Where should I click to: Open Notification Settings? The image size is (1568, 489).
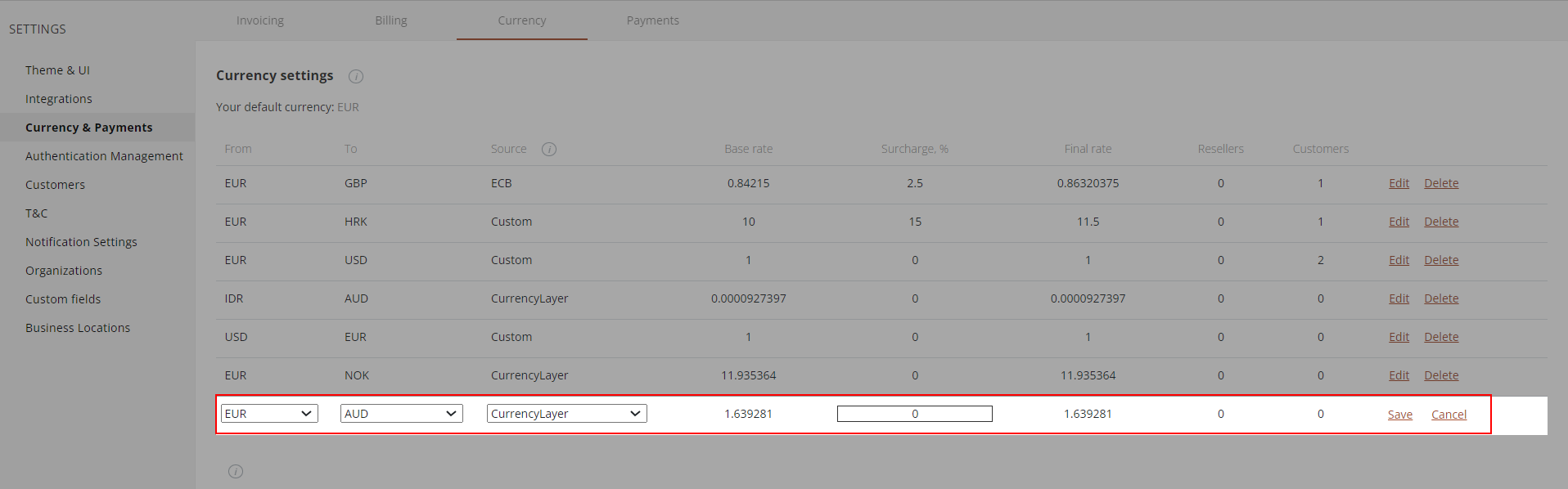(x=81, y=242)
